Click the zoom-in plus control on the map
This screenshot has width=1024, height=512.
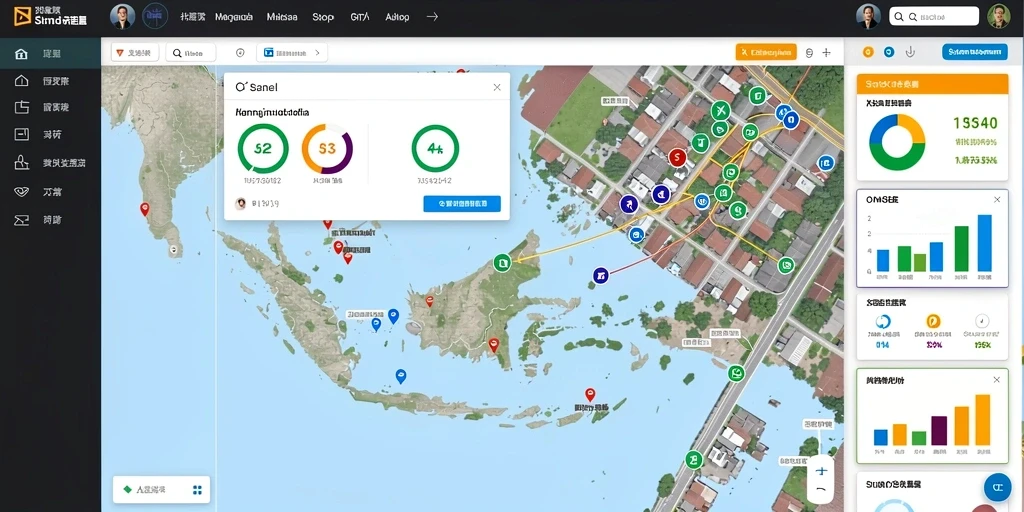[821, 471]
